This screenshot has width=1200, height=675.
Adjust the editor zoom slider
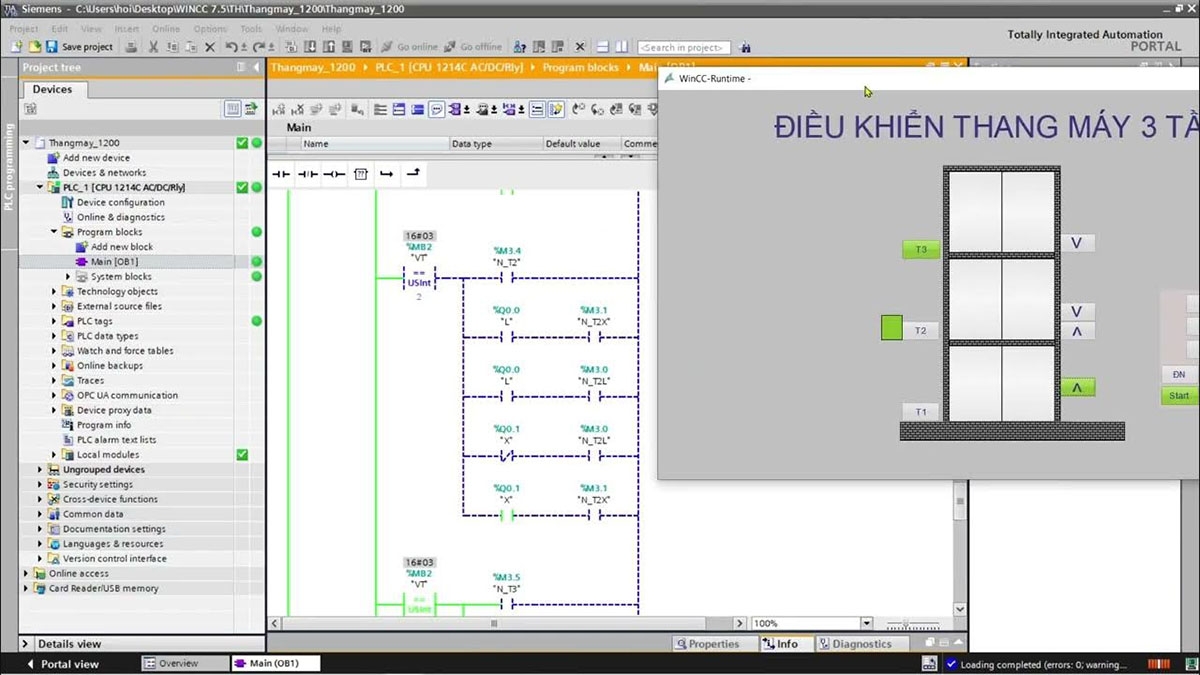(x=907, y=623)
